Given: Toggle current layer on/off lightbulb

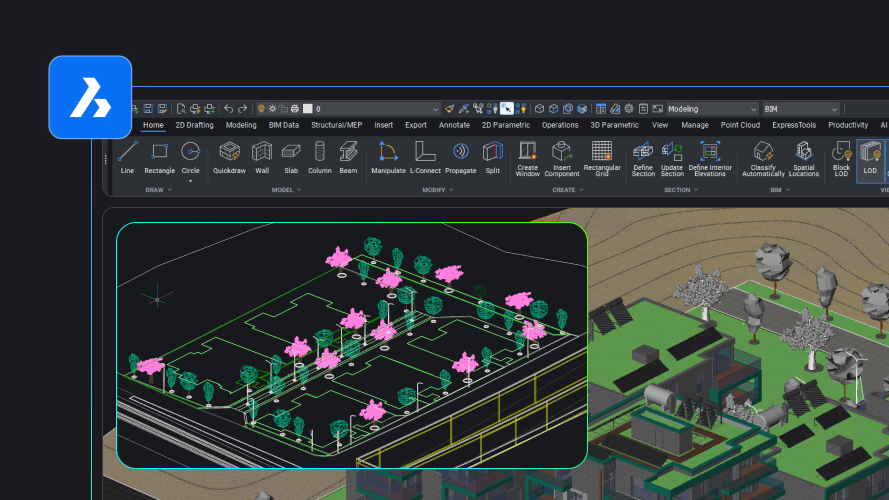Looking at the screenshot, I should point(261,109).
